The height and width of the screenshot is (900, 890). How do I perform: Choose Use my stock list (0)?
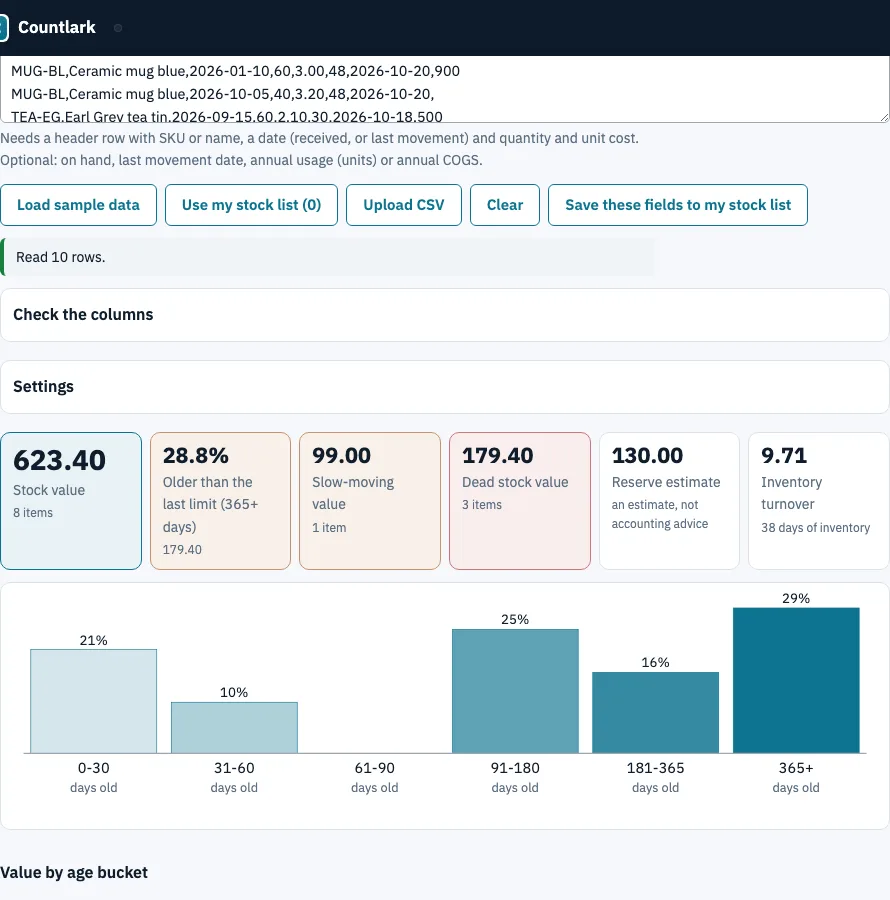[x=251, y=205]
